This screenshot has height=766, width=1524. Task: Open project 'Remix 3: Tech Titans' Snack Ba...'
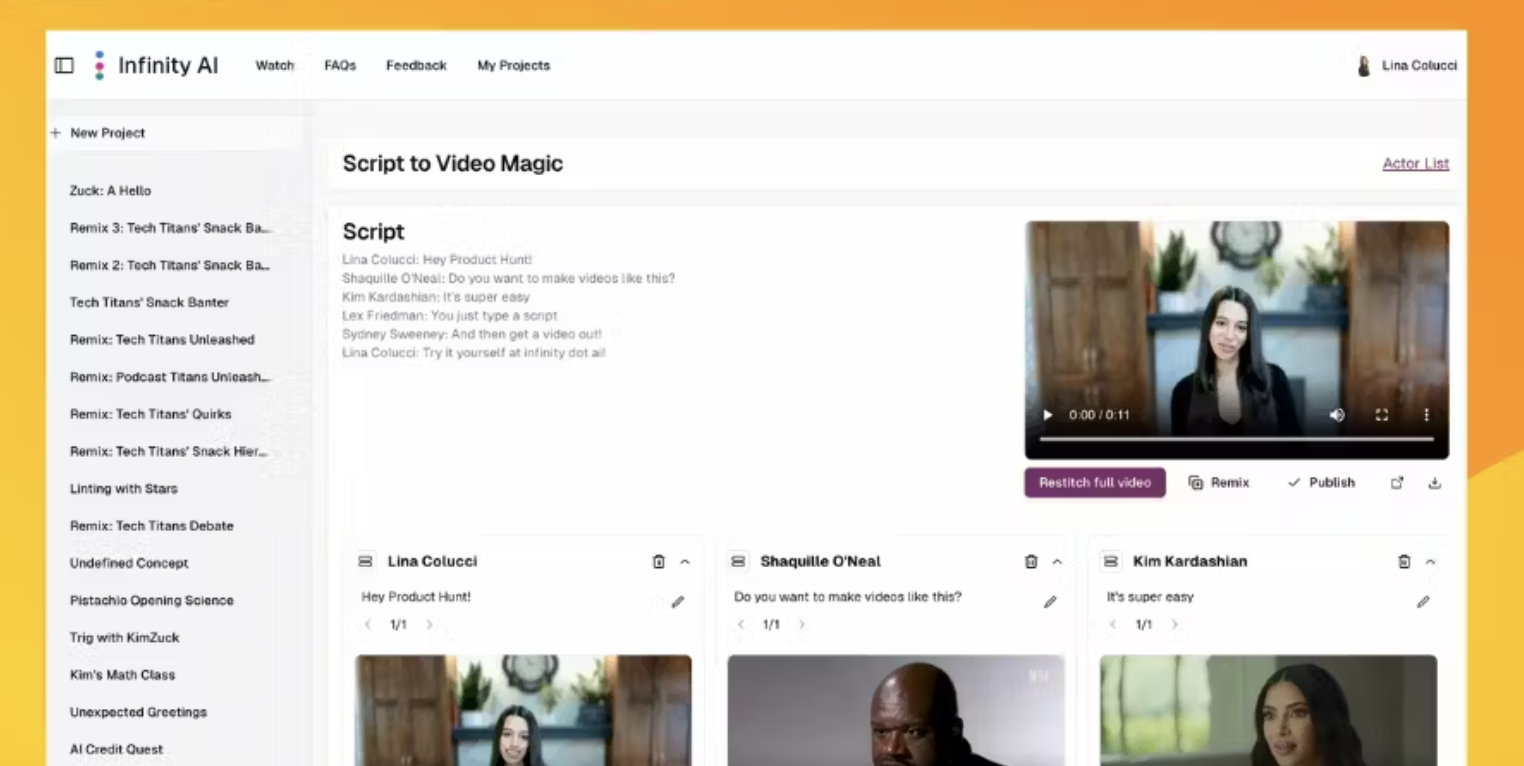[x=170, y=228]
